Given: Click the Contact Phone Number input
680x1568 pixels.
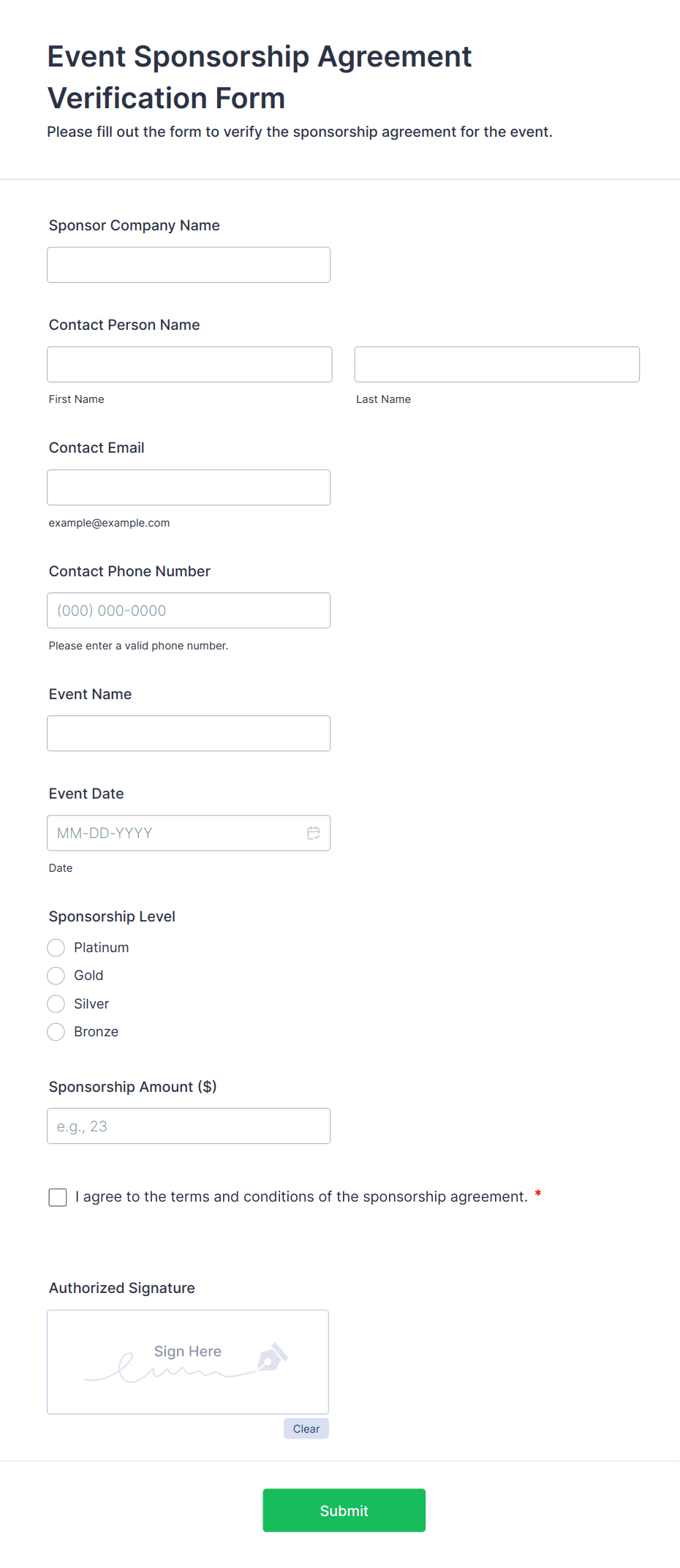Looking at the screenshot, I should 188,610.
